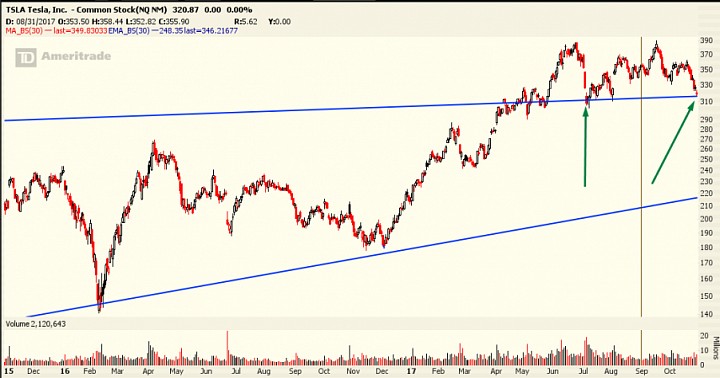Click the Dec label next to the '15' label
The image size is (720, 378).
[x=34, y=371]
